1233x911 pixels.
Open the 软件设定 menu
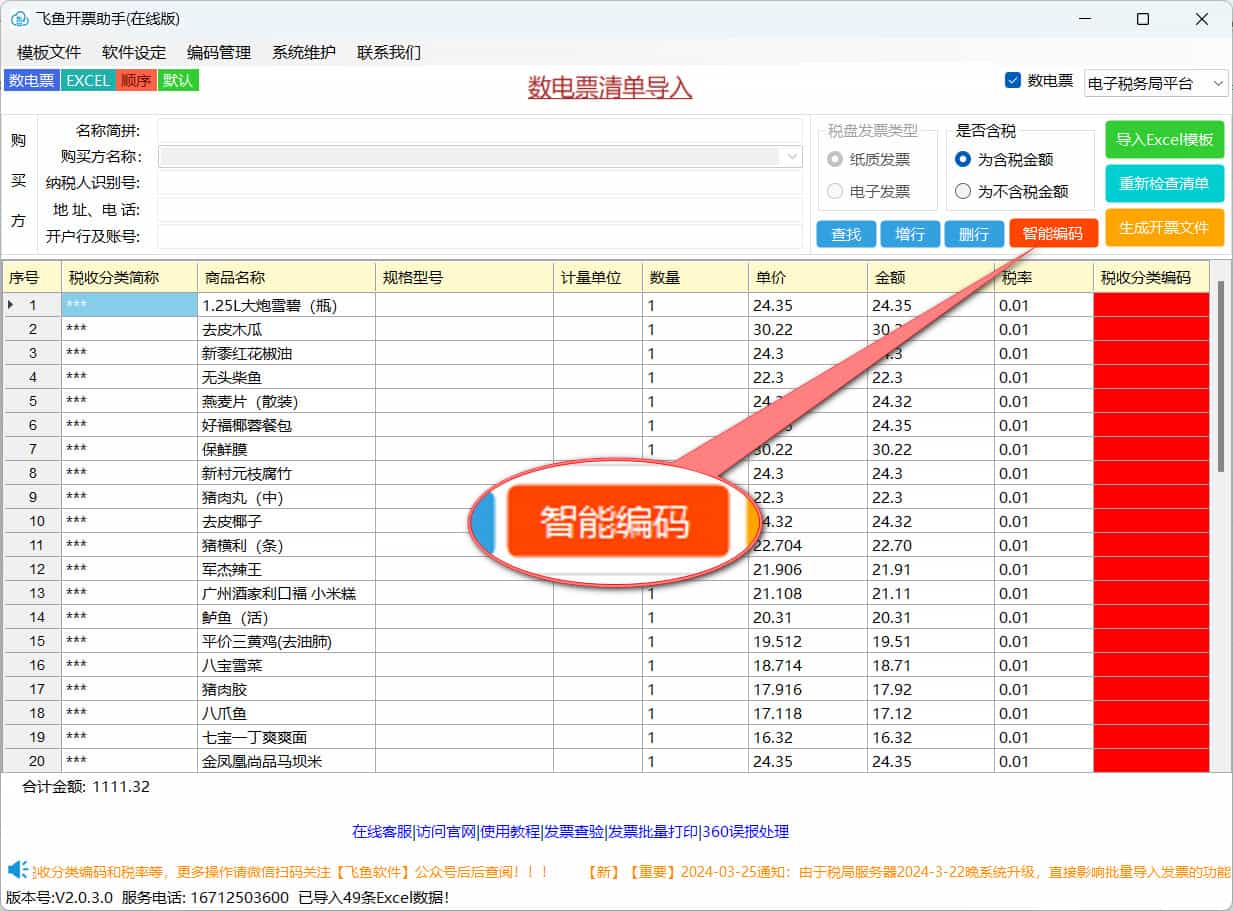tap(134, 53)
